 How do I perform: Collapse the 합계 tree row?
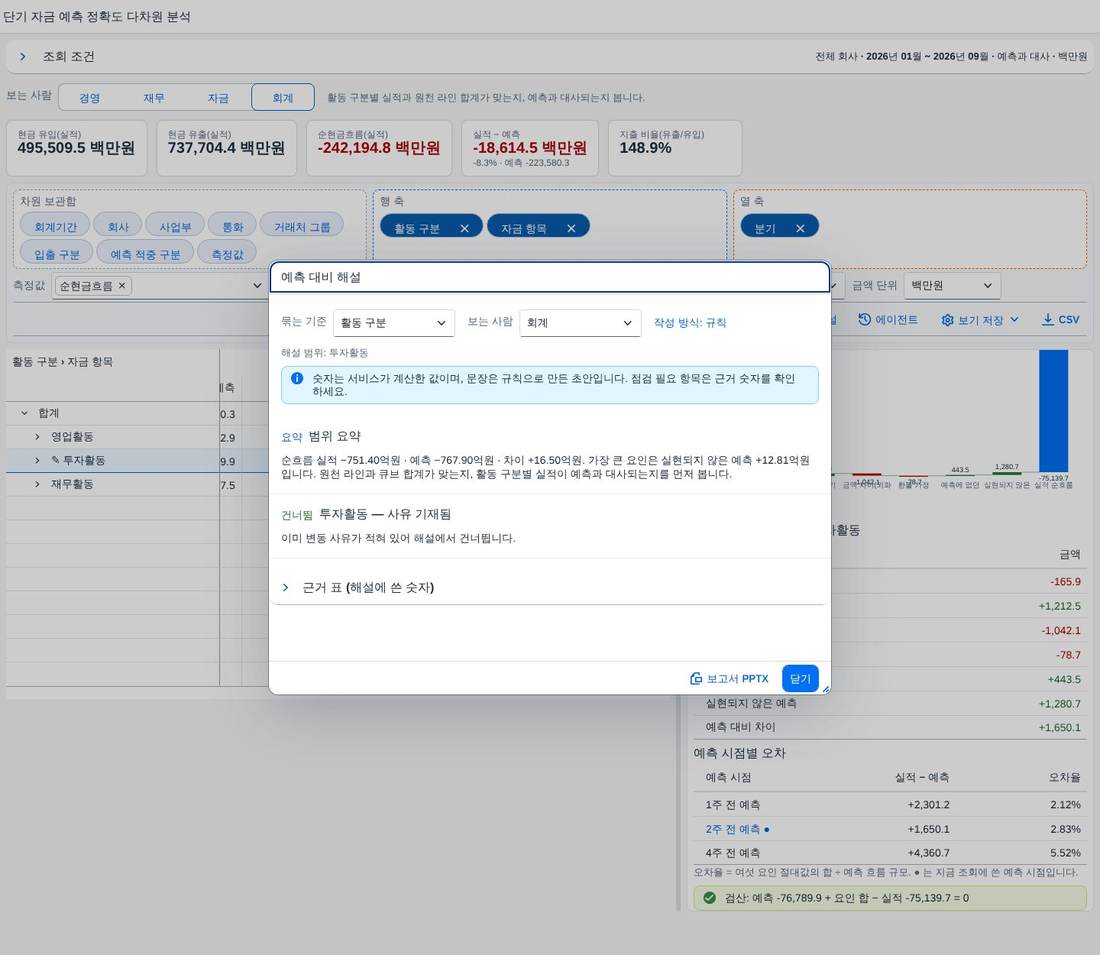tap(25, 413)
